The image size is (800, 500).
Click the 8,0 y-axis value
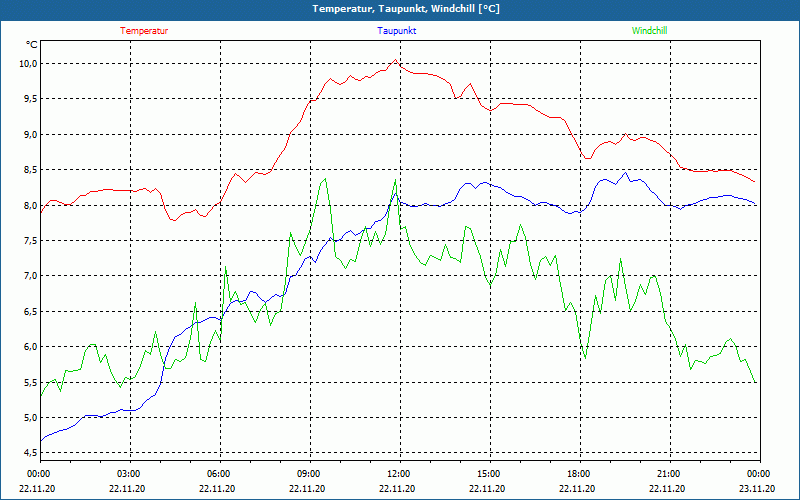tap(30, 206)
